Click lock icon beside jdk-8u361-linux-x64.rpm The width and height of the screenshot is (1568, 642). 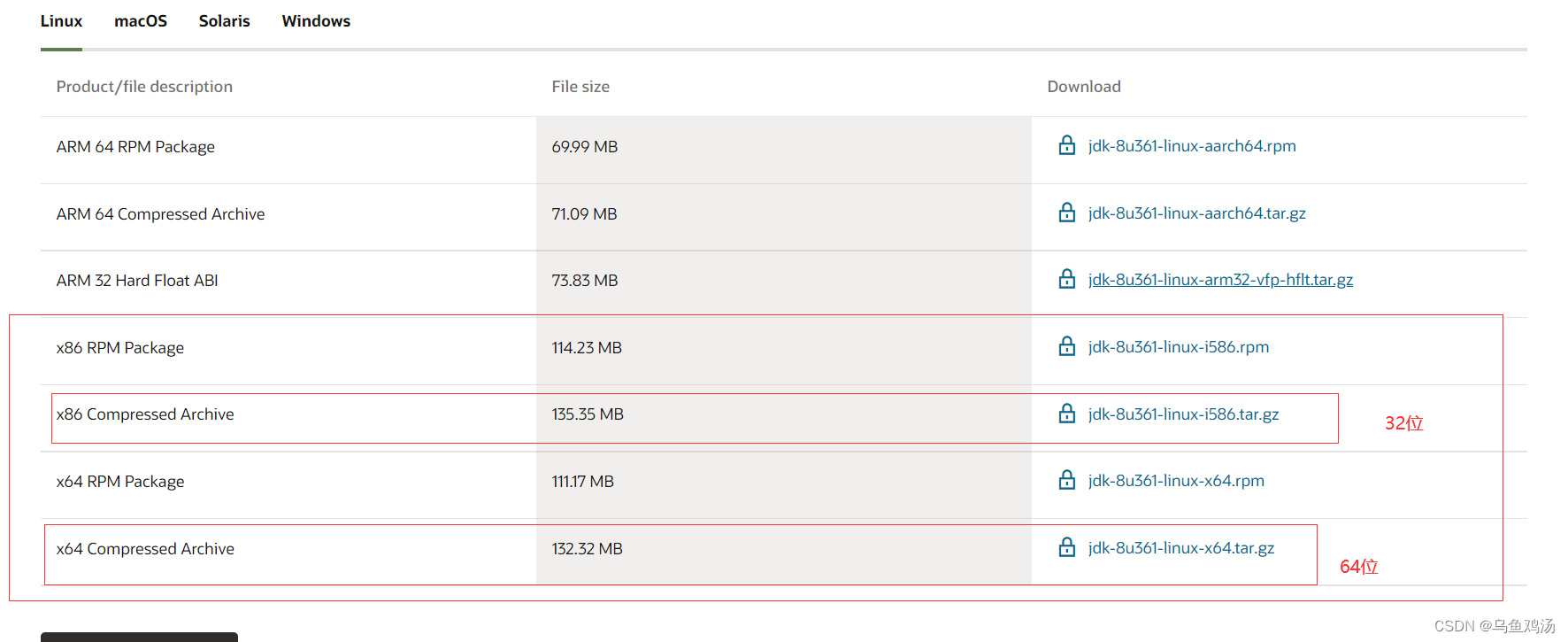coord(1067,480)
